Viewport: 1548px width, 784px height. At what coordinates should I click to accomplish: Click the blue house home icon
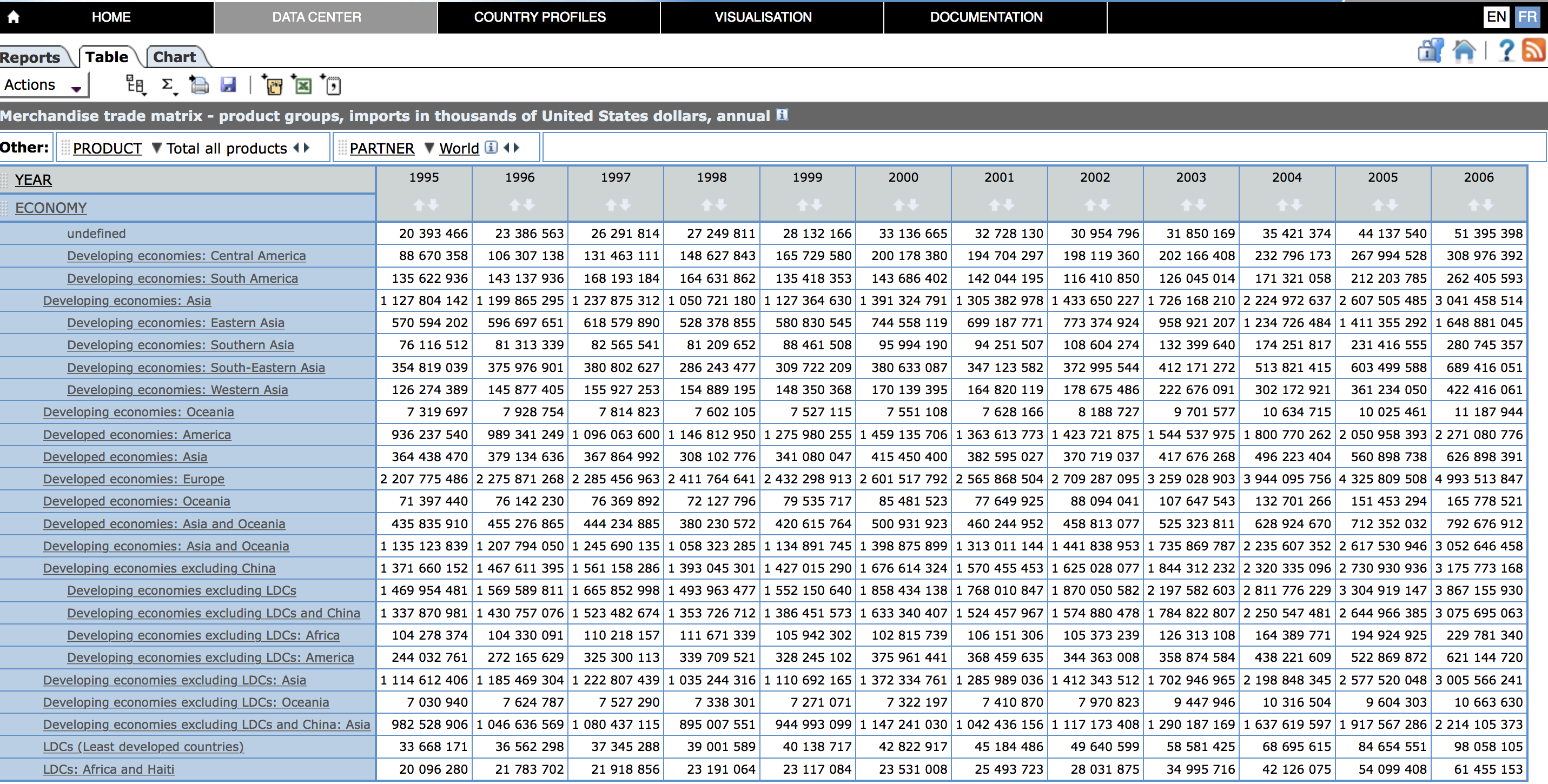[1464, 51]
